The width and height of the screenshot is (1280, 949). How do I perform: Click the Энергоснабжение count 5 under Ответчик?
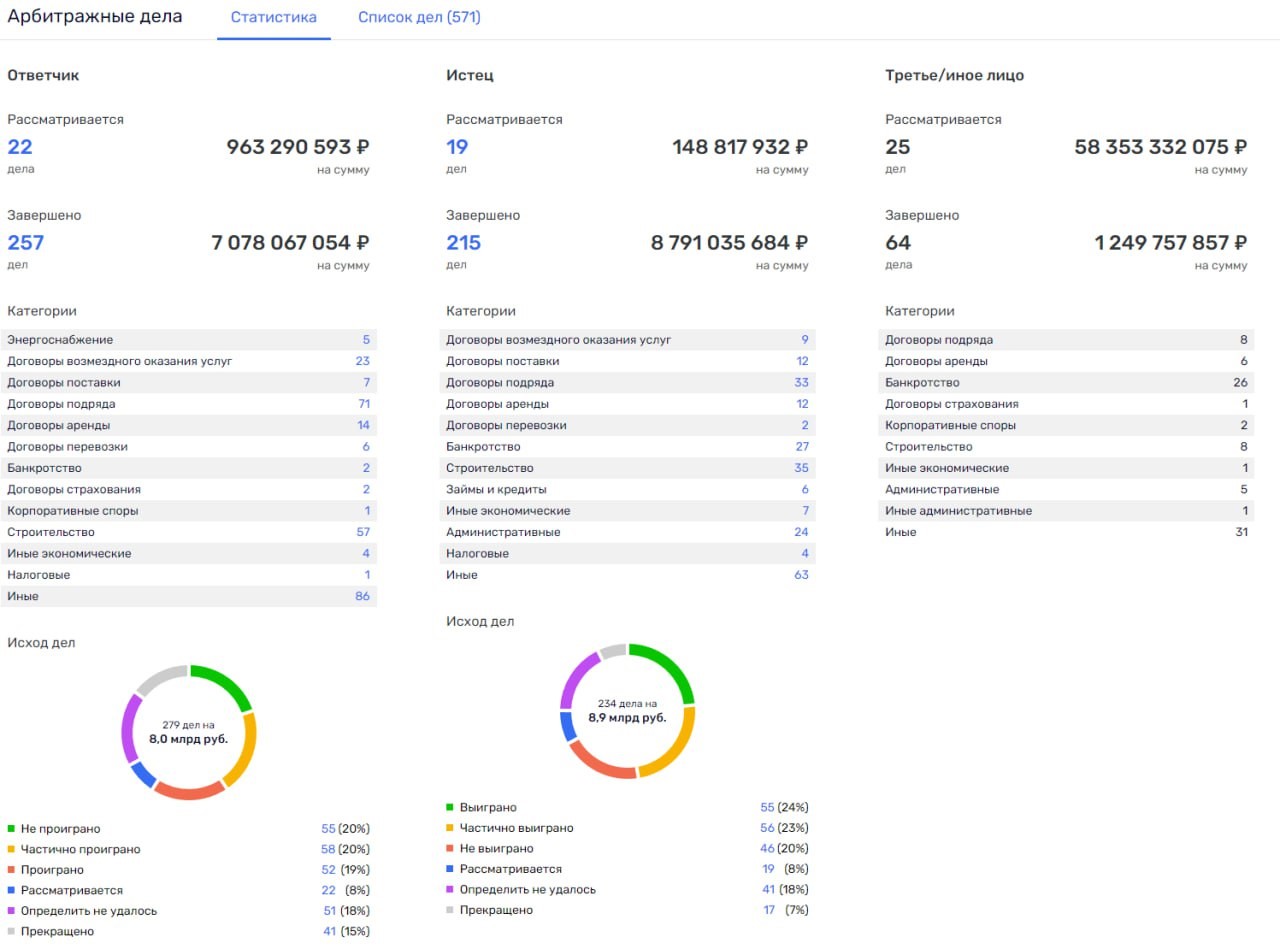[x=366, y=340]
